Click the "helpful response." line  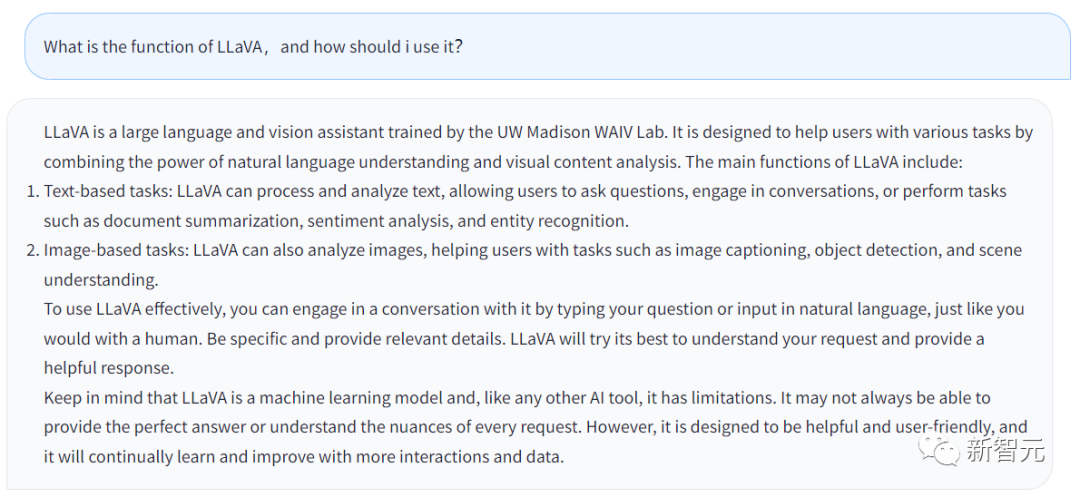(x=108, y=368)
